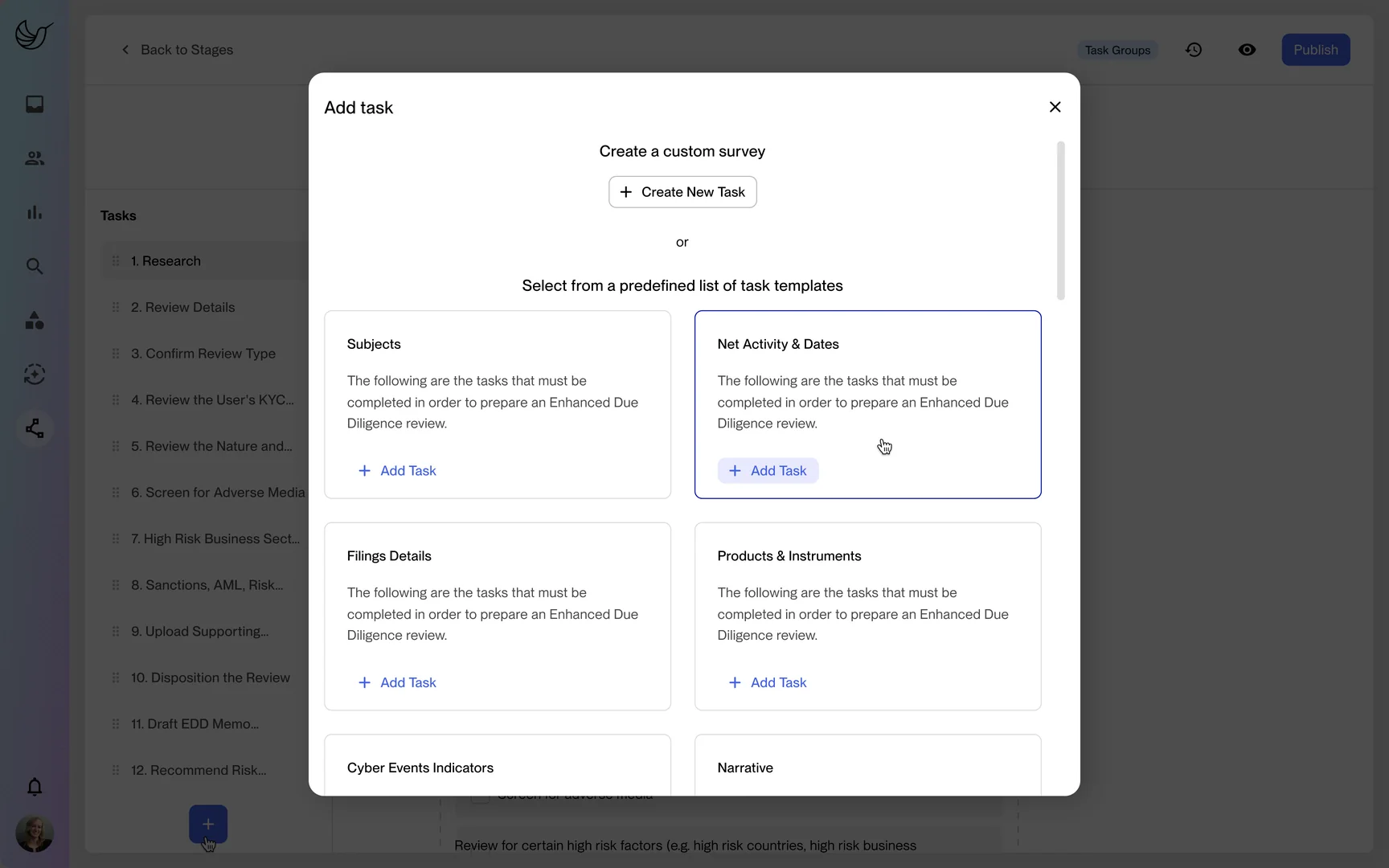Open the search icon in sidebar

(35, 266)
